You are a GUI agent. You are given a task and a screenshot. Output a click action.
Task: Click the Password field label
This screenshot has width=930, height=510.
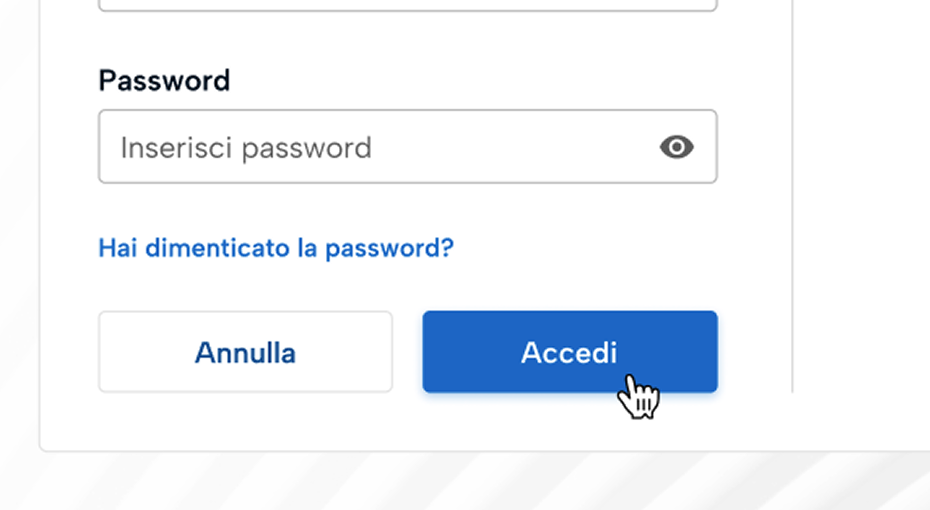click(x=164, y=80)
